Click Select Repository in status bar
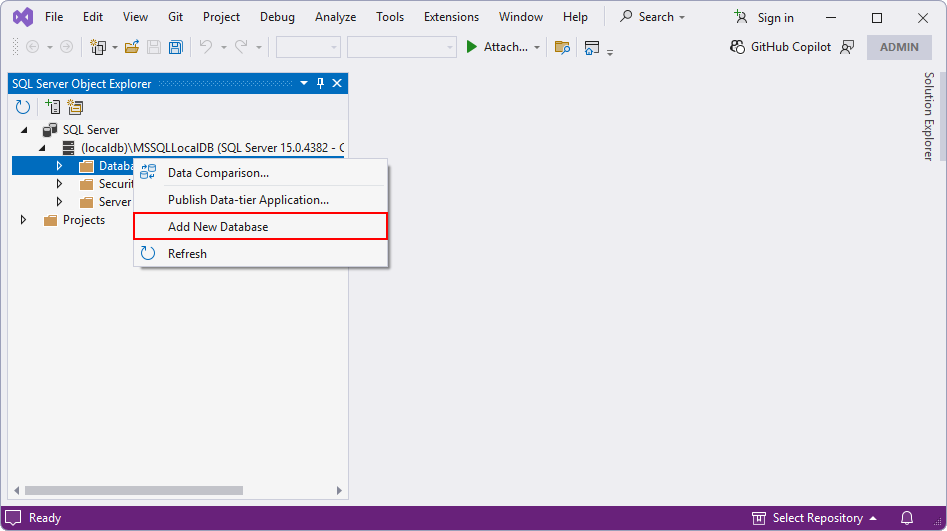The width and height of the screenshot is (947, 531). [x=814, y=518]
